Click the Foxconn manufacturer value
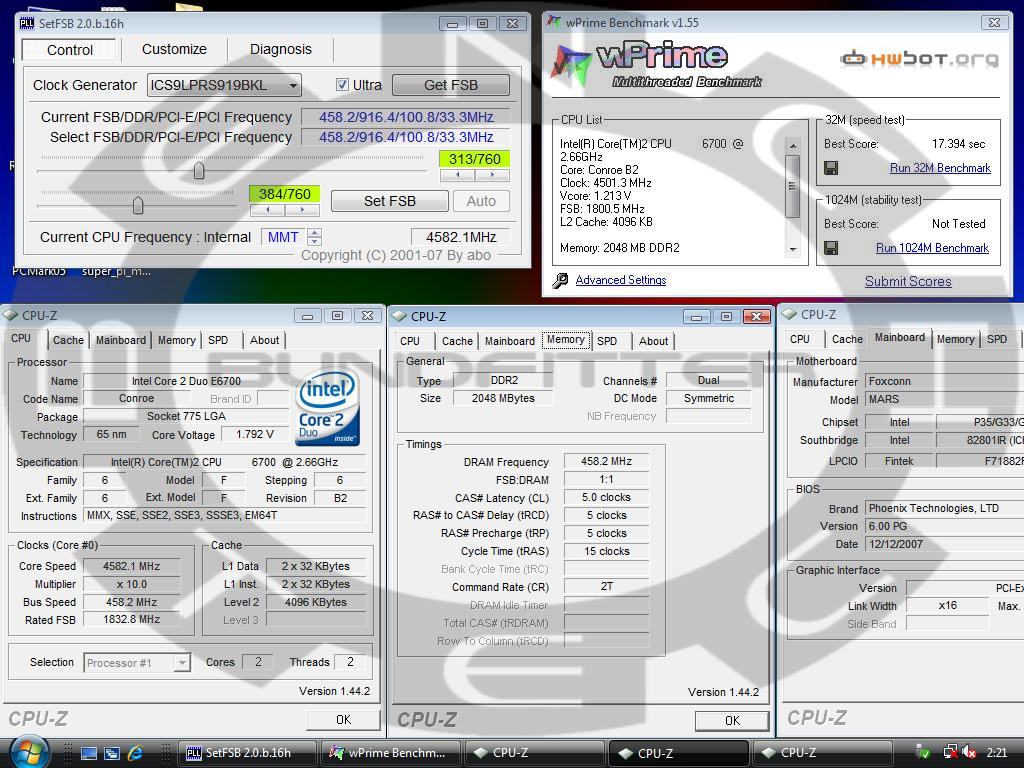 944,381
